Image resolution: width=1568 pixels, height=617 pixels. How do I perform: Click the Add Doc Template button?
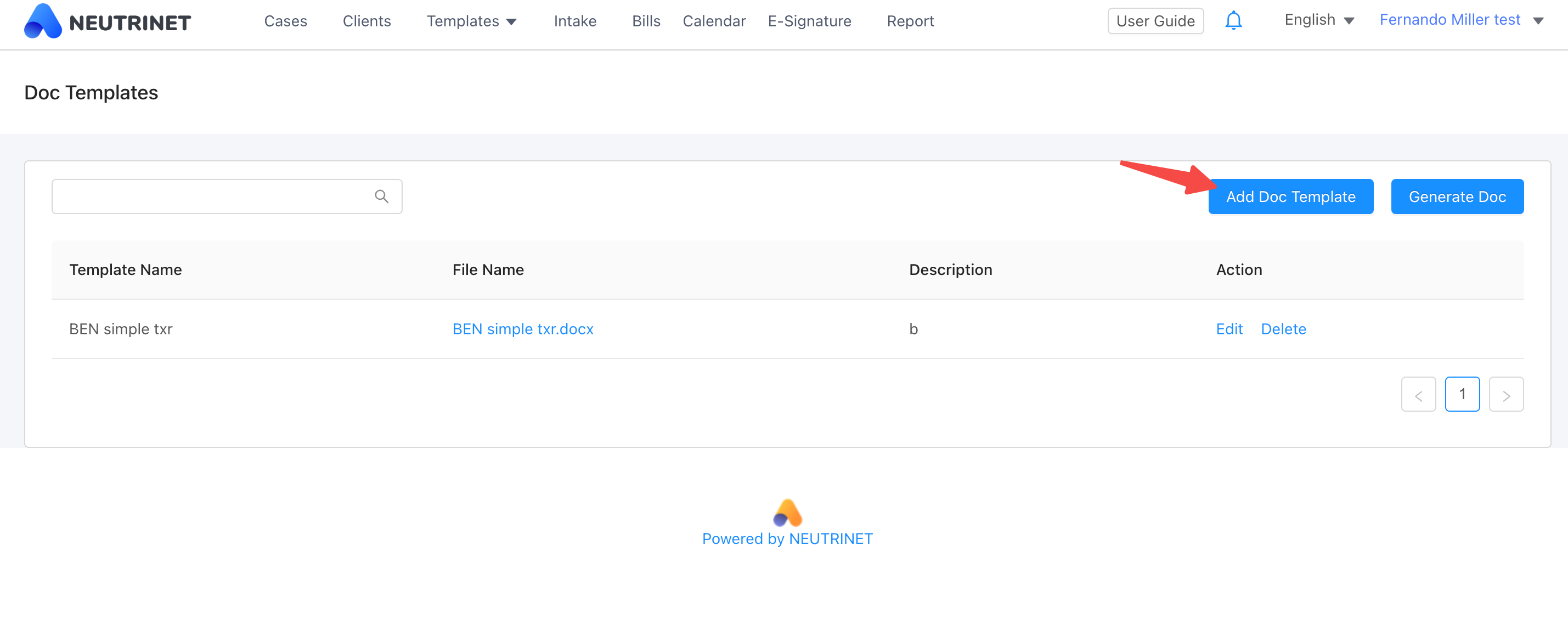[x=1290, y=197]
